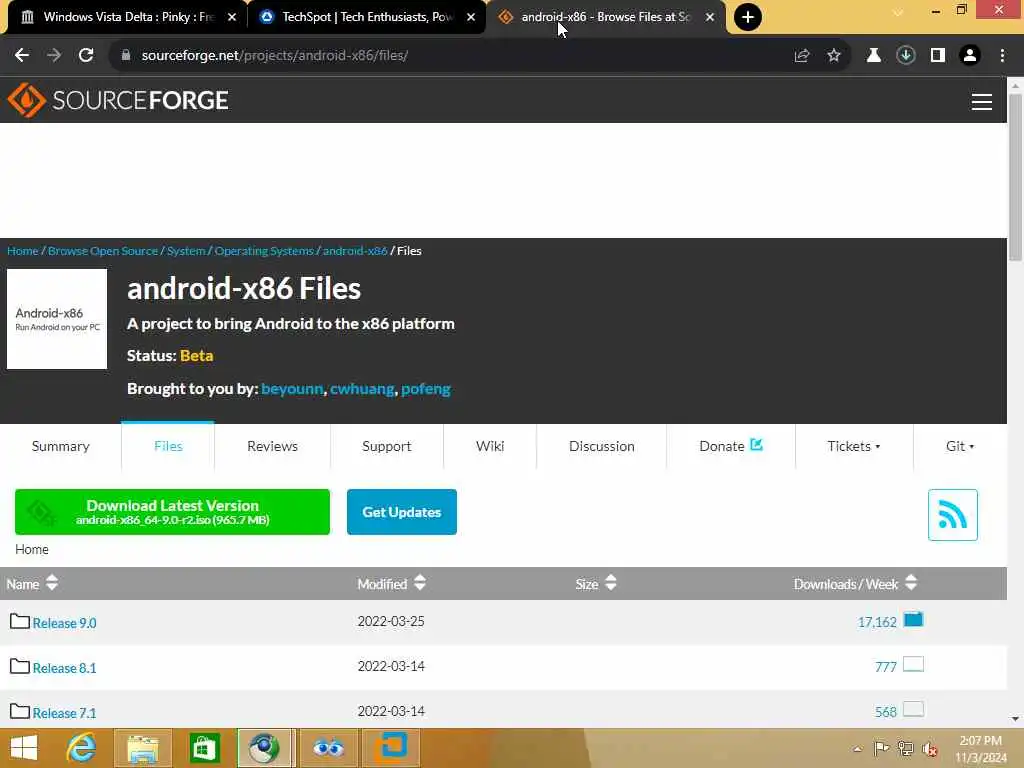Open File Explorer from taskbar
This screenshot has height=768, width=1024.
pos(143,748)
